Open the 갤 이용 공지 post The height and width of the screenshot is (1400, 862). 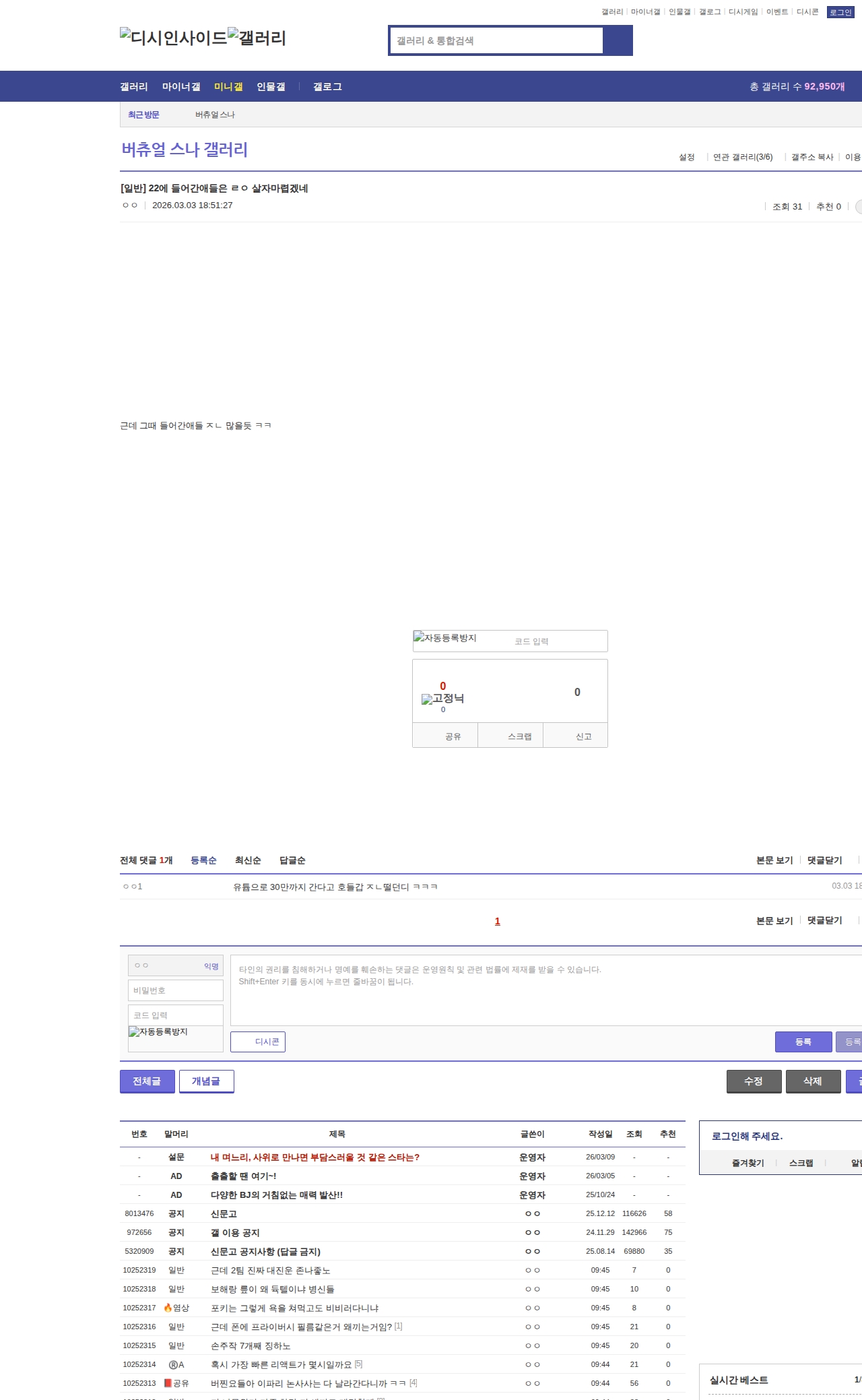tap(235, 1232)
